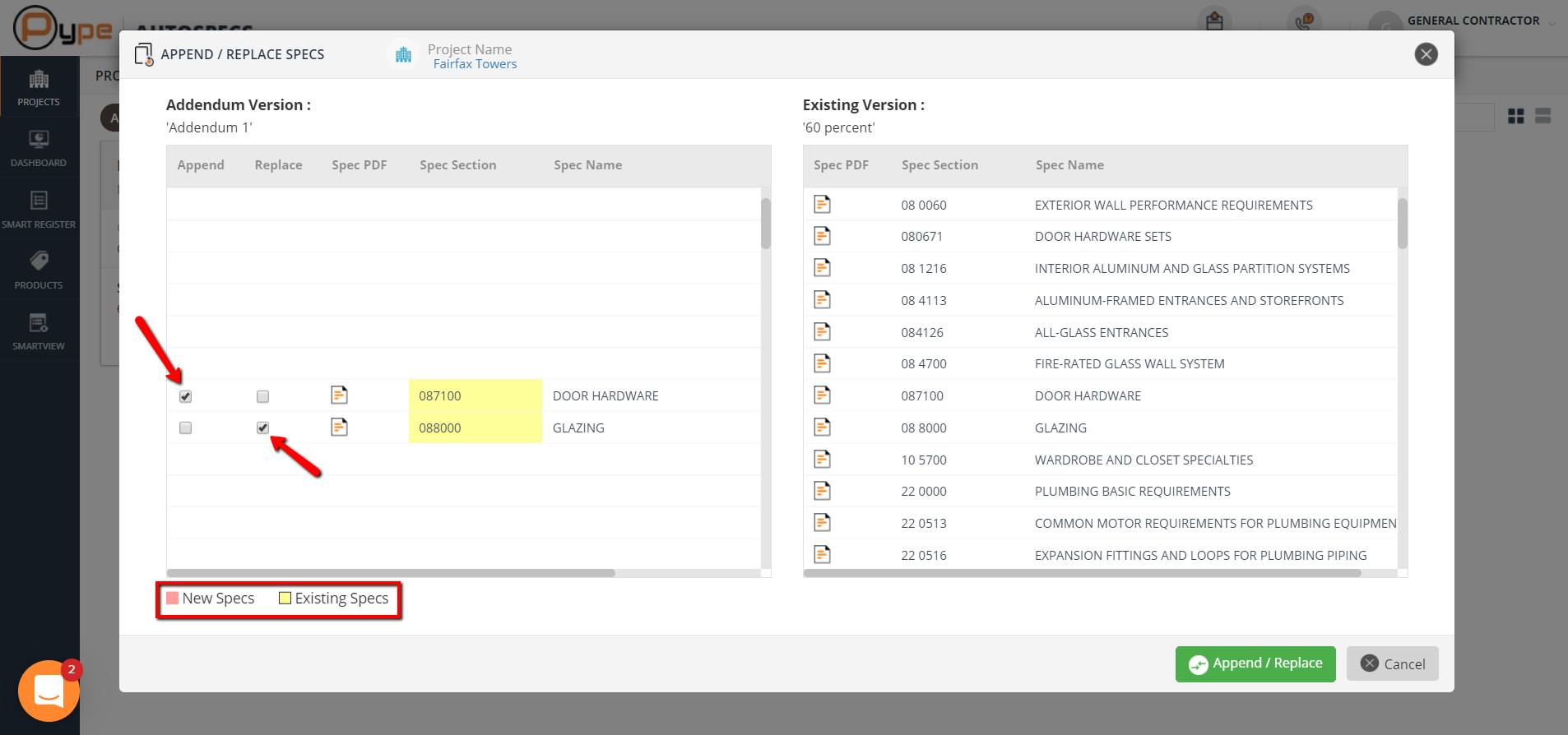Screen dimensions: 1568x735
Task: Click existing version table horizontal scrollbar
Action: [x=1083, y=573]
